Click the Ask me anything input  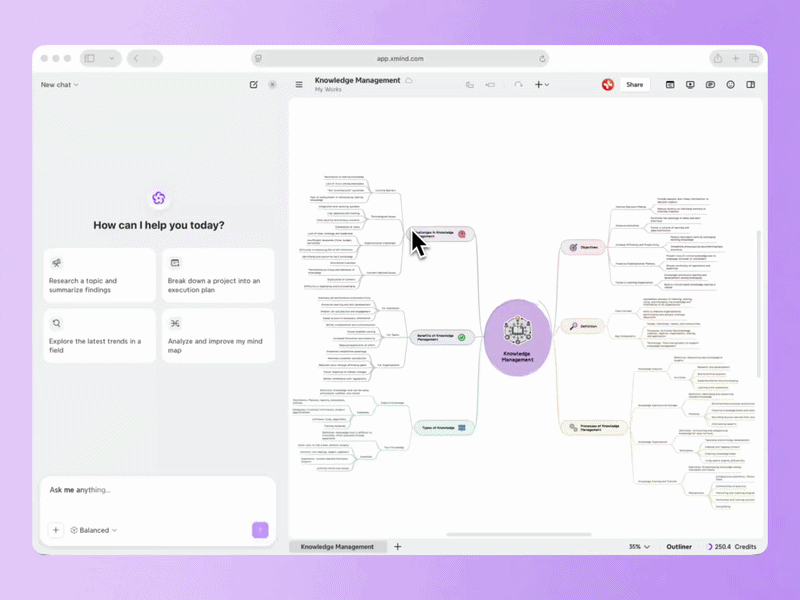158,490
